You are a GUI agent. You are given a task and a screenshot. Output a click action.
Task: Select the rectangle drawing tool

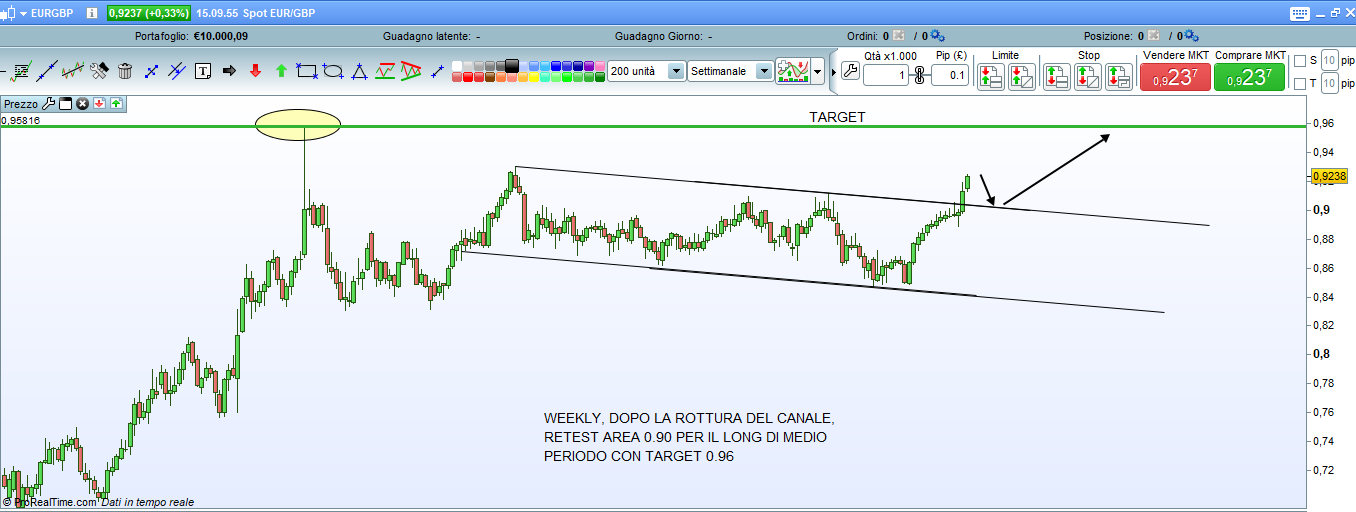click(x=306, y=71)
